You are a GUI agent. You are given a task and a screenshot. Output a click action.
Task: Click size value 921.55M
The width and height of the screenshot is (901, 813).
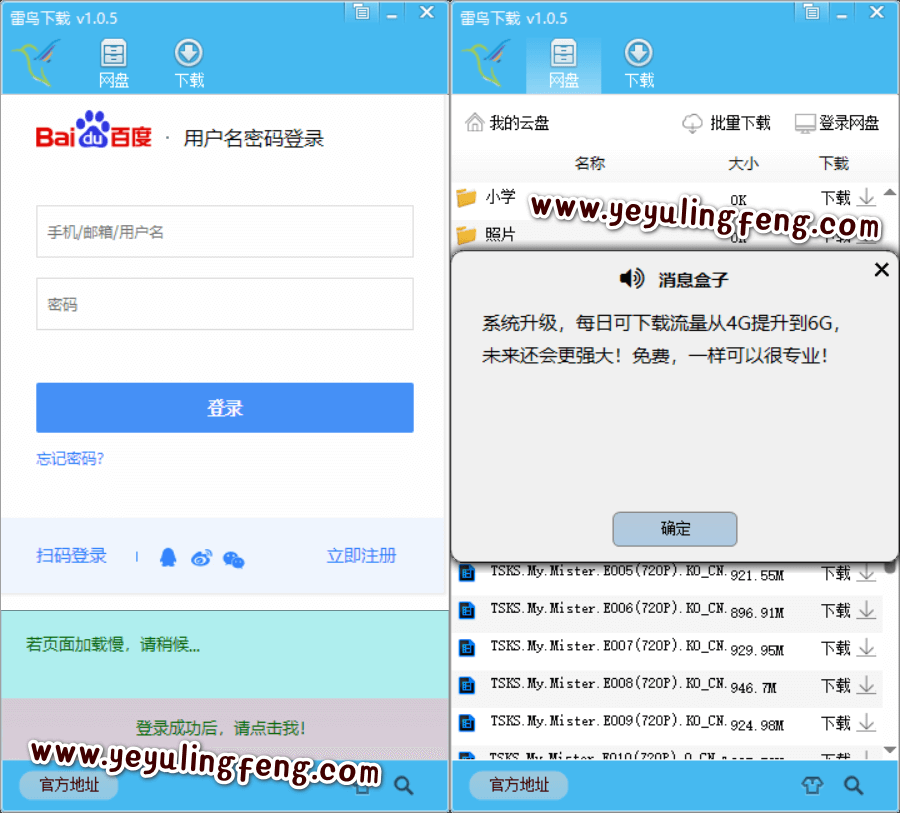pos(757,575)
